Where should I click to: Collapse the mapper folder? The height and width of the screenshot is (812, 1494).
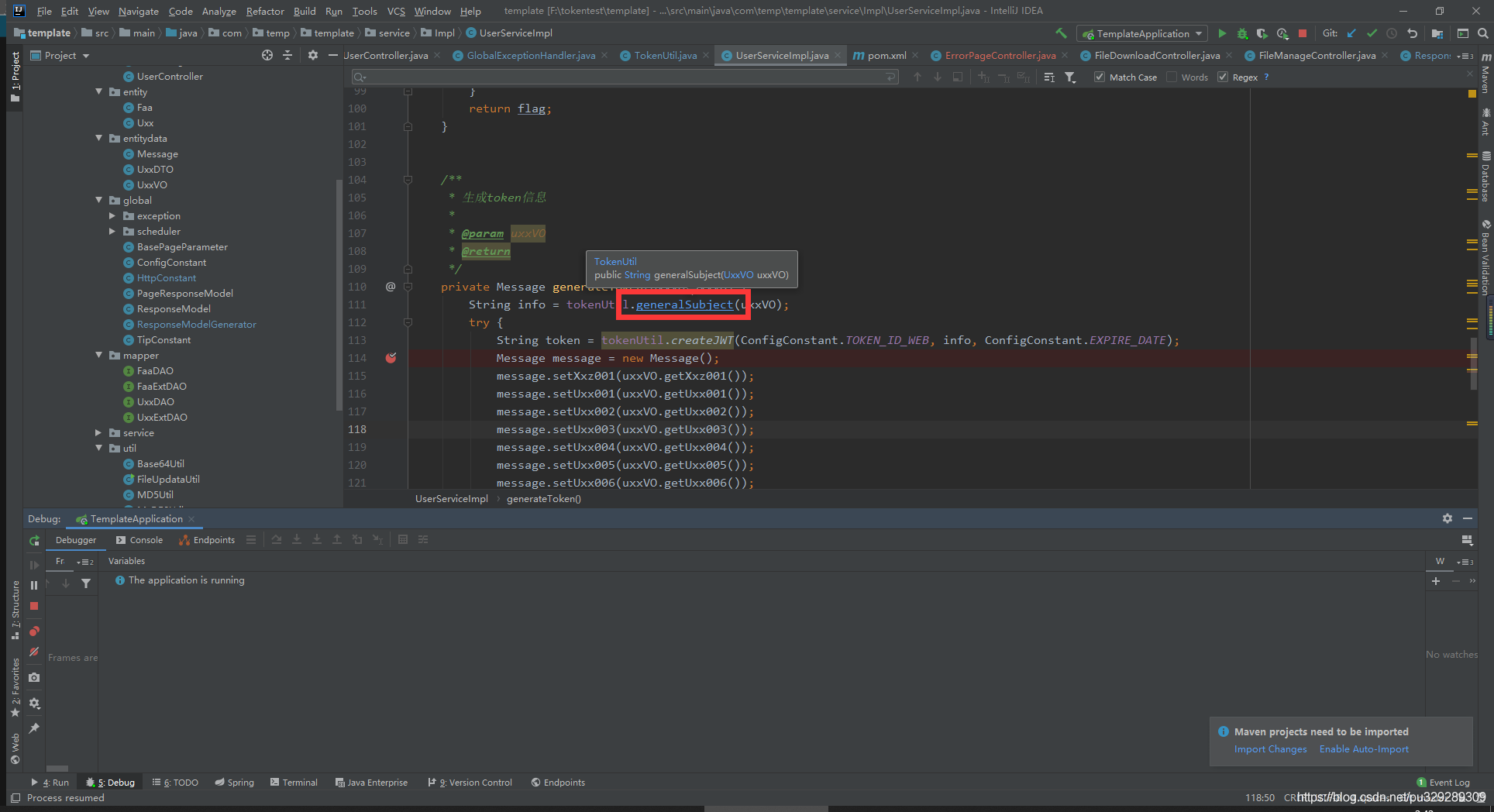[99, 355]
